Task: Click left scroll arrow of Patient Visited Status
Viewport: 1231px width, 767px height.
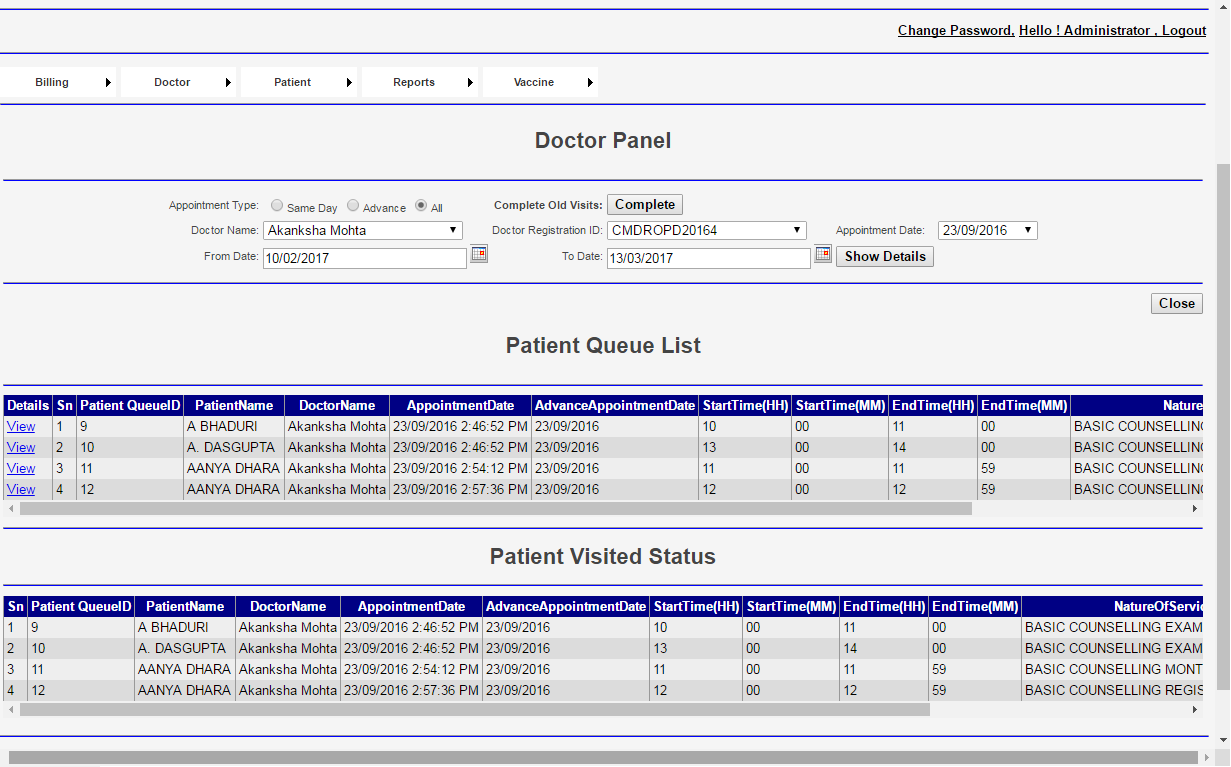Action: (11, 710)
